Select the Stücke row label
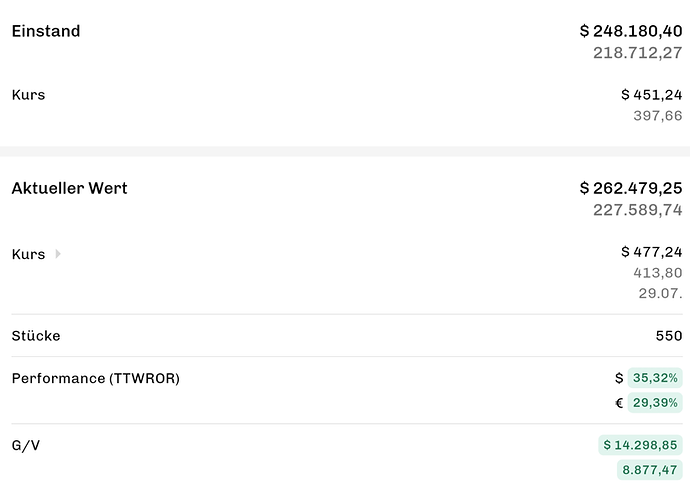 click(36, 336)
